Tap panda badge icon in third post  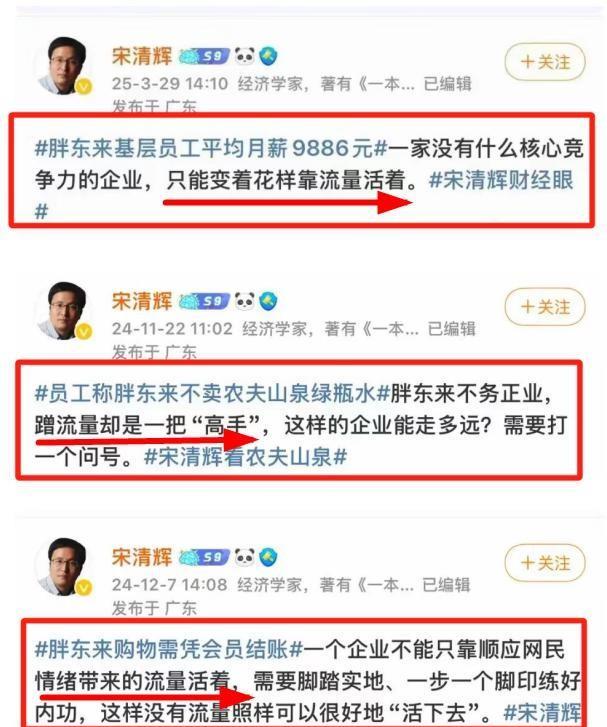pos(244,557)
